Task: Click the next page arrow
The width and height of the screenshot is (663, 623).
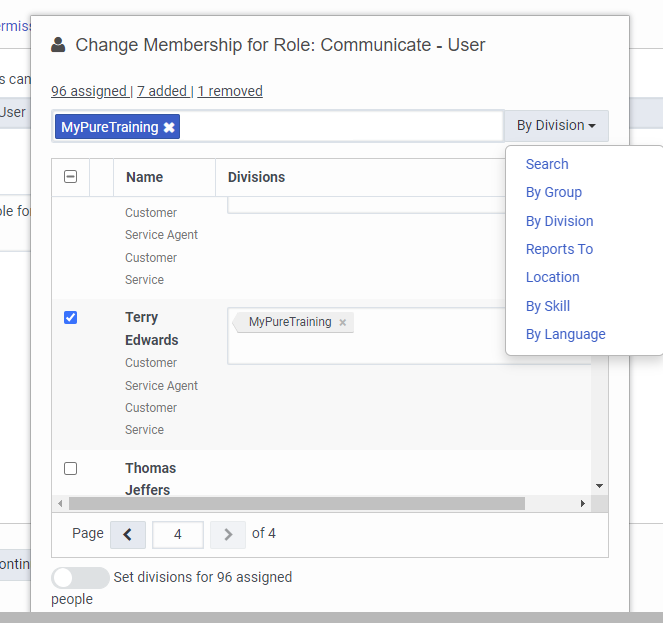Action: (228, 534)
